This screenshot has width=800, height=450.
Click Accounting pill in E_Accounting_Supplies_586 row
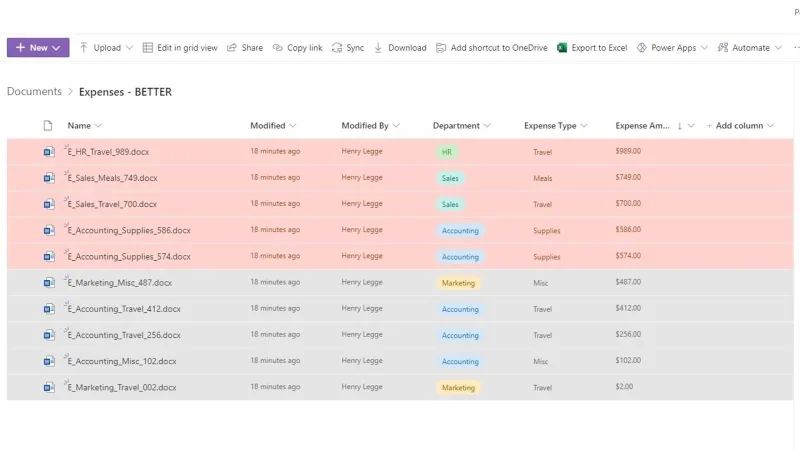(x=460, y=231)
